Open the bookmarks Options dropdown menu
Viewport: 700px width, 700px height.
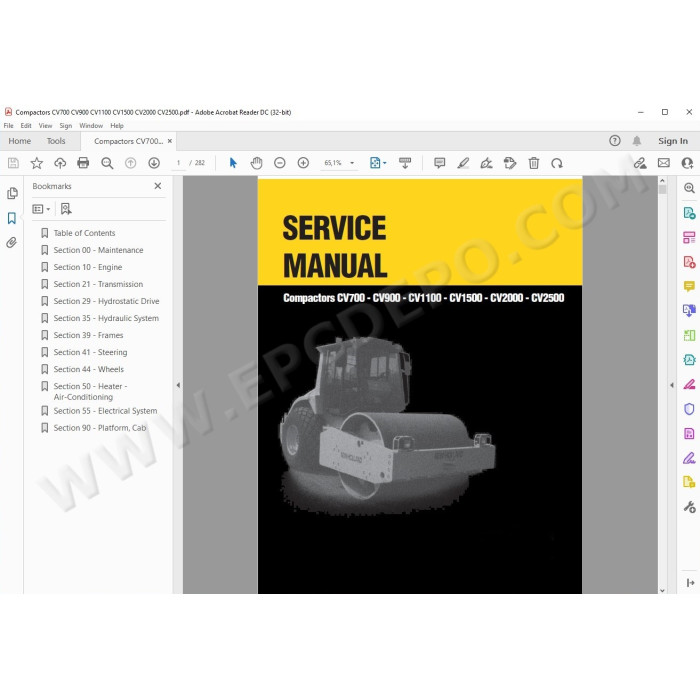coord(41,209)
